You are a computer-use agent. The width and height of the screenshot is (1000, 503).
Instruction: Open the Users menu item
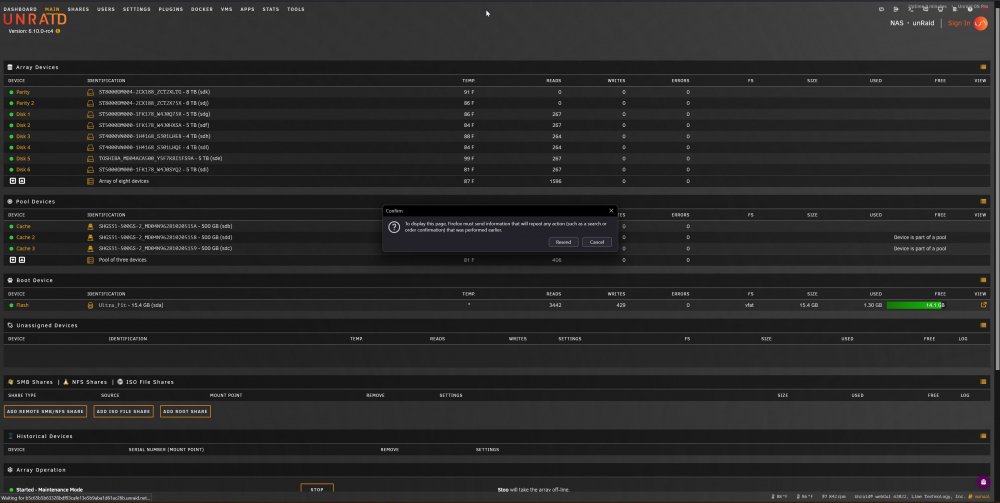pos(106,10)
